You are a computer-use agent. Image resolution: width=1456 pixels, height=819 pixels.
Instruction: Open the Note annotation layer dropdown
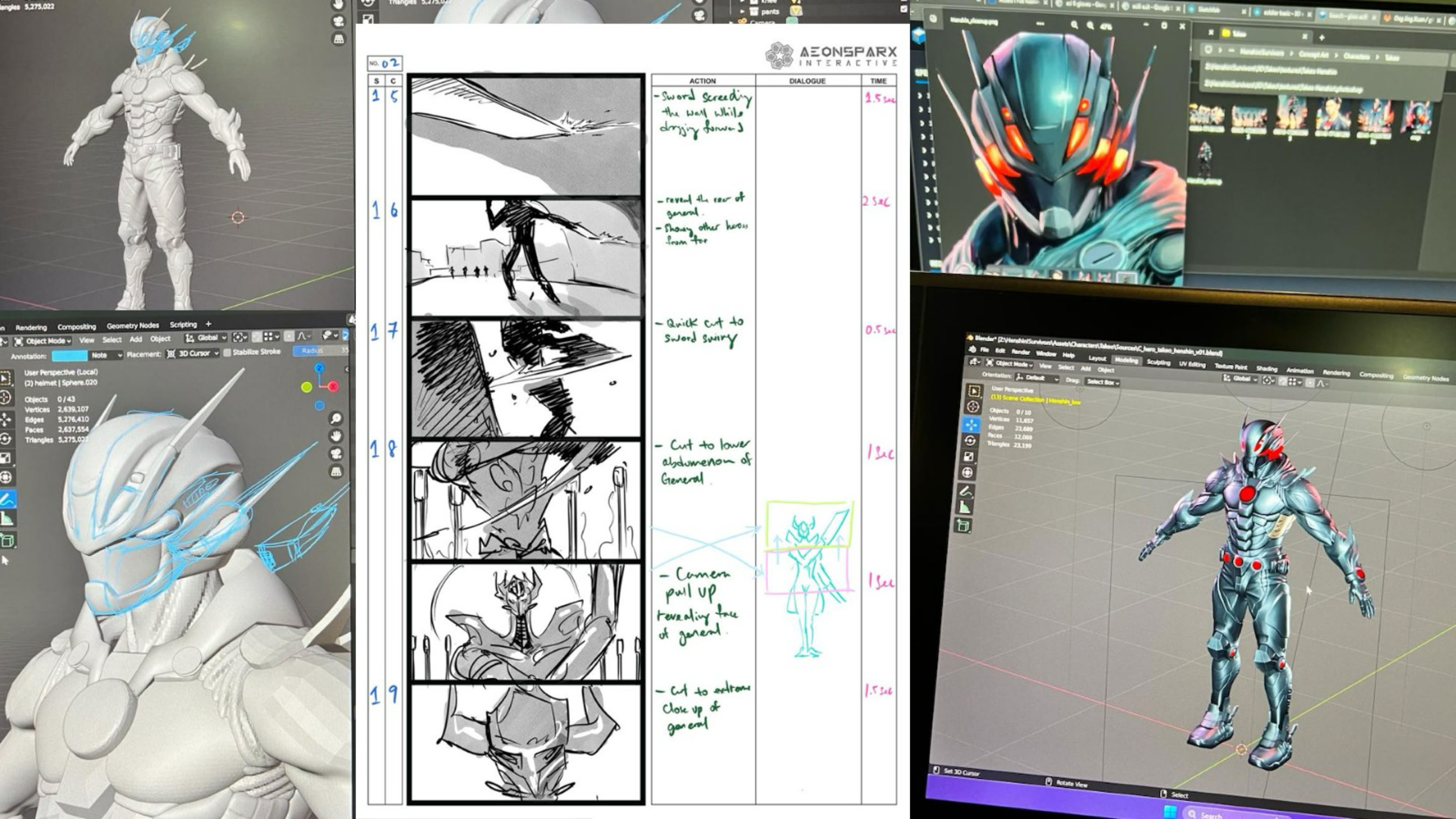click(106, 355)
